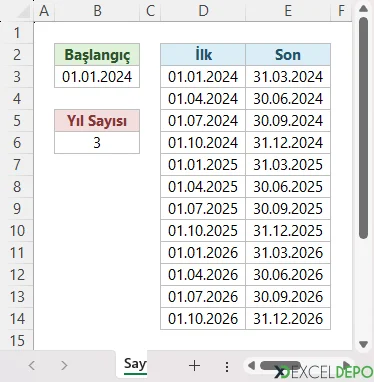Select row 2 header

(x=17, y=54)
